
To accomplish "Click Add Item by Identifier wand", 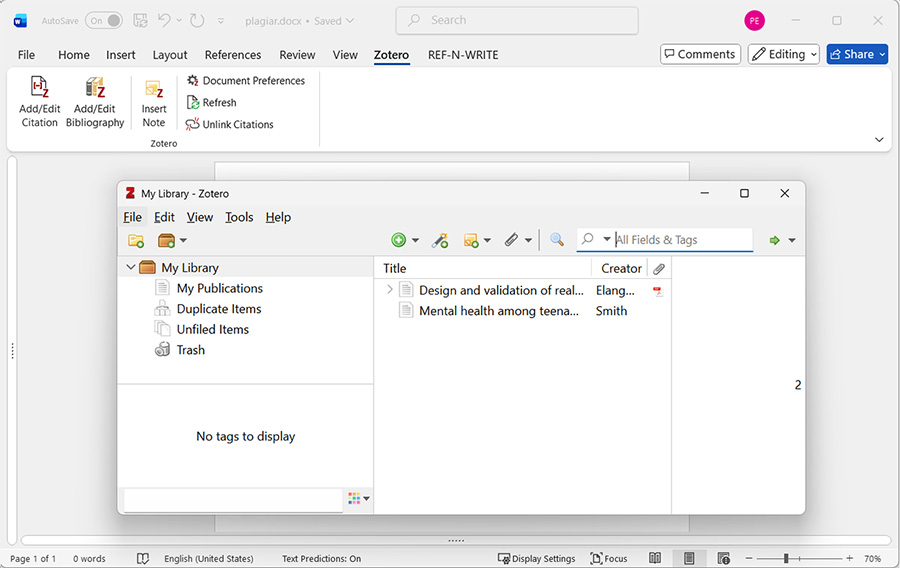I will 440,240.
